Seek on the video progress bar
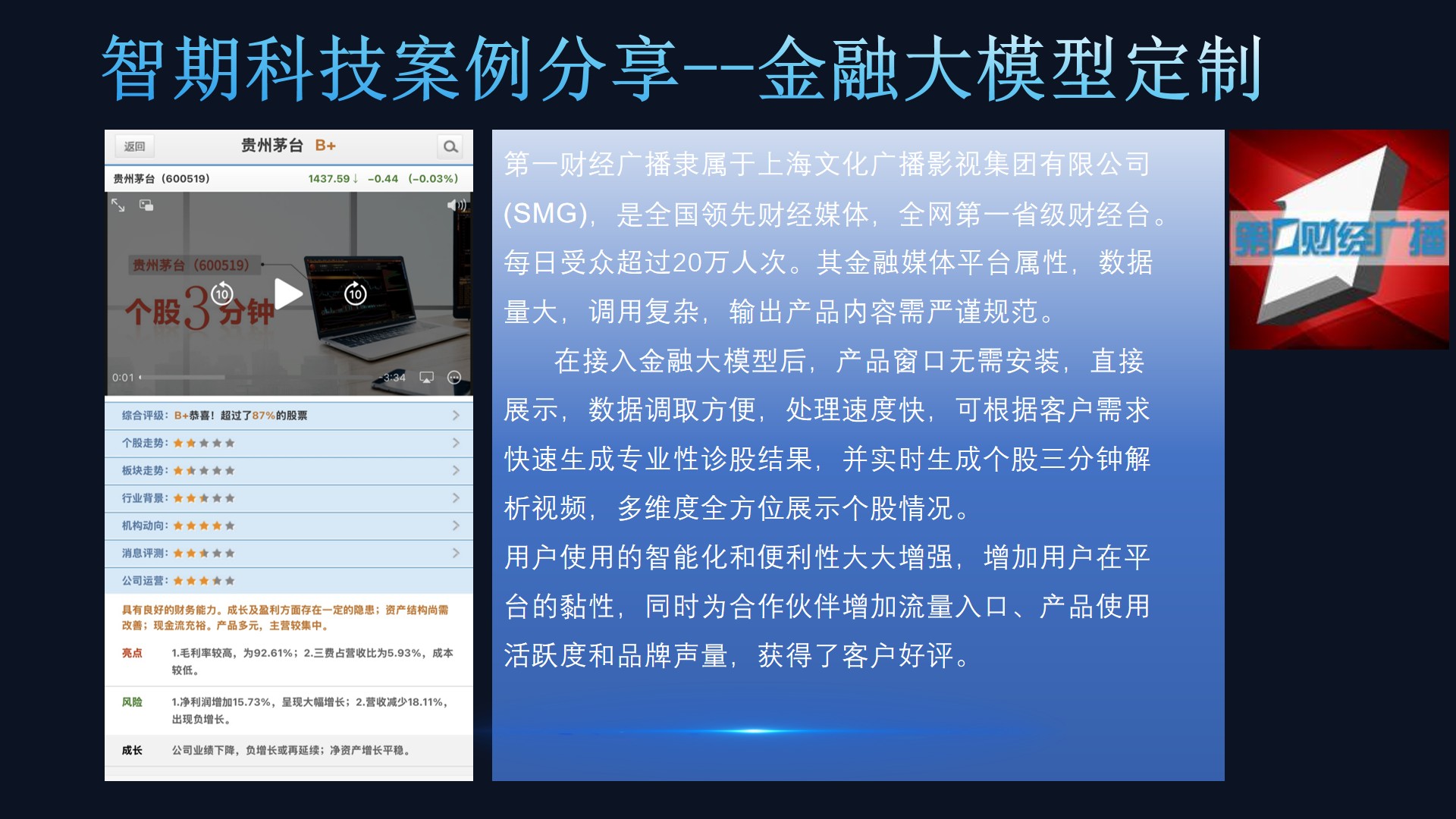1456x819 pixels. coord(258,377)
